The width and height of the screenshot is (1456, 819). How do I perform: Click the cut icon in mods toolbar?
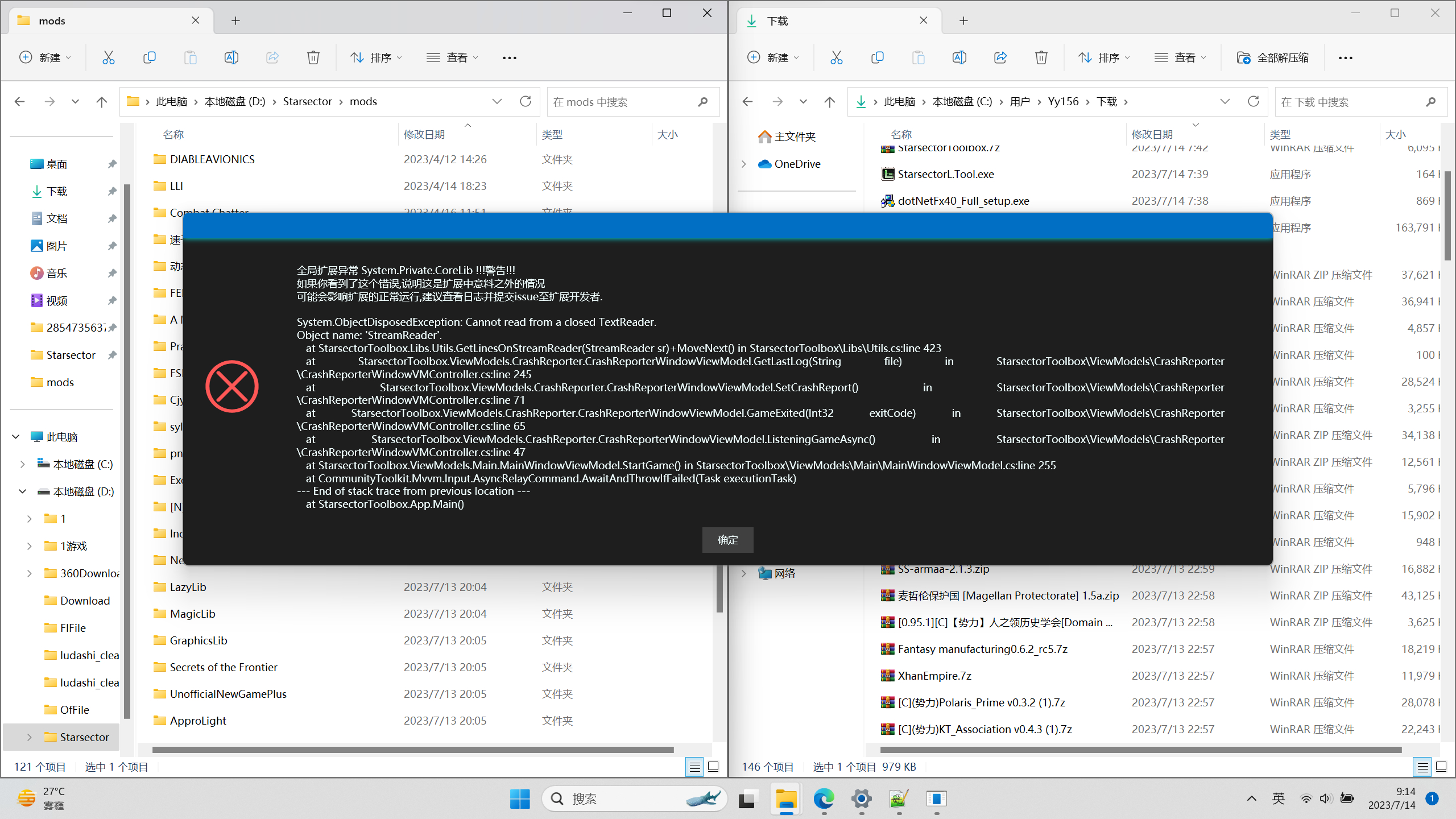108,57
